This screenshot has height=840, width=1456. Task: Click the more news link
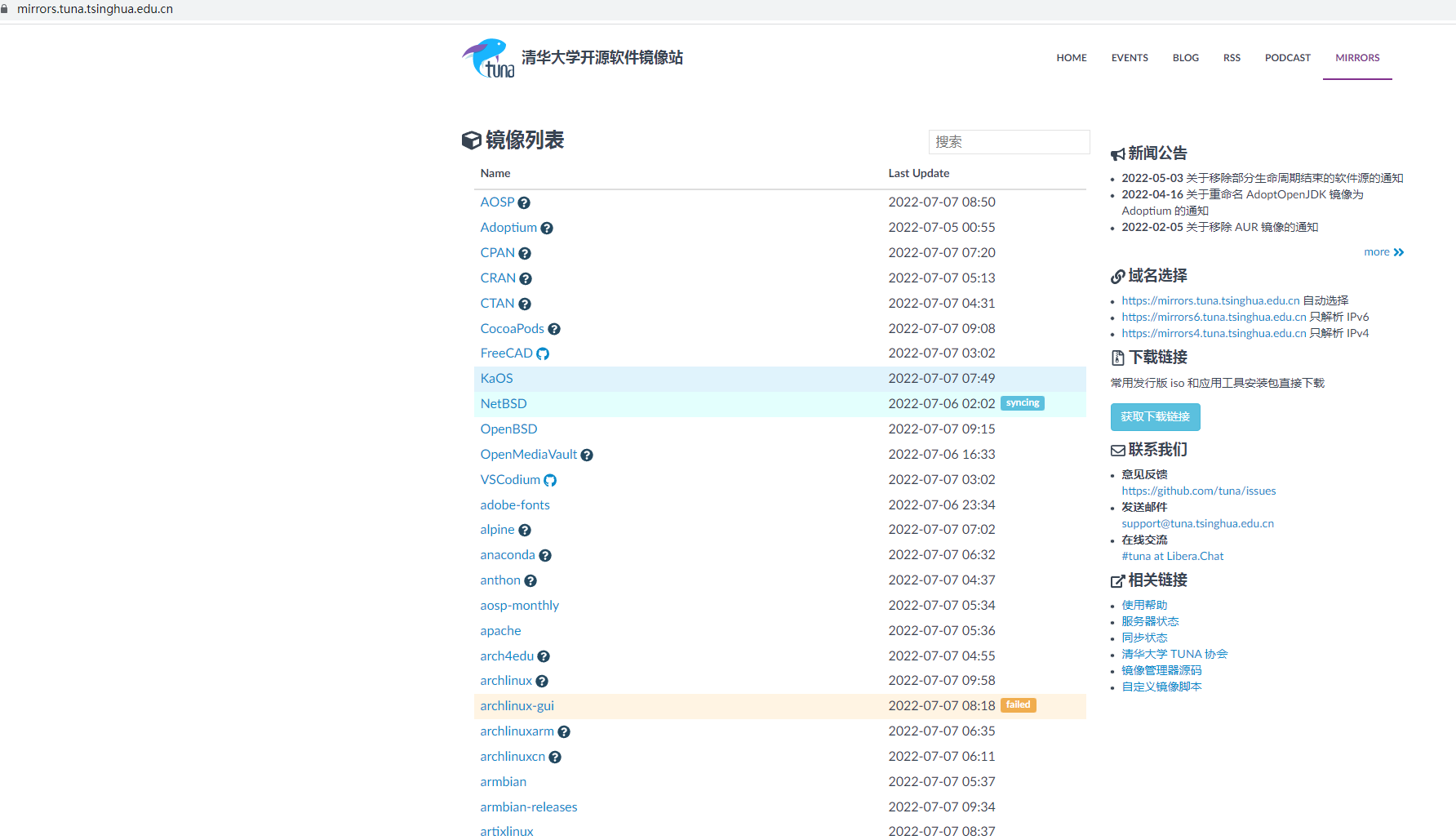(1383, 252)
